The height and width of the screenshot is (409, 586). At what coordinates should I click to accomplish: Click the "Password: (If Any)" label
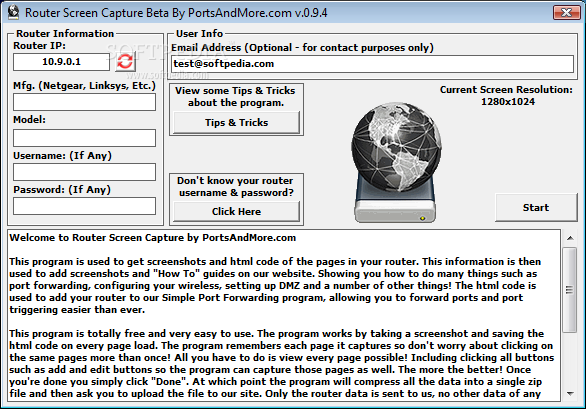(x=62, y=190)
